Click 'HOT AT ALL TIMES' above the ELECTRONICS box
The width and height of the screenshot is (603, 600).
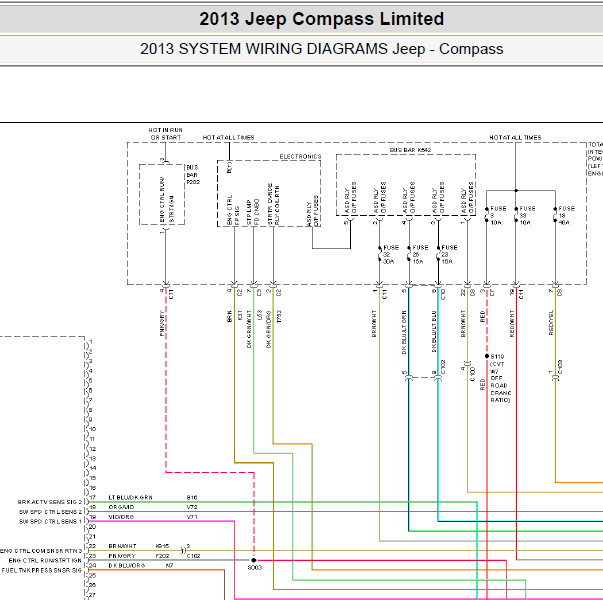pyautogui.click(x=228, y=137)
